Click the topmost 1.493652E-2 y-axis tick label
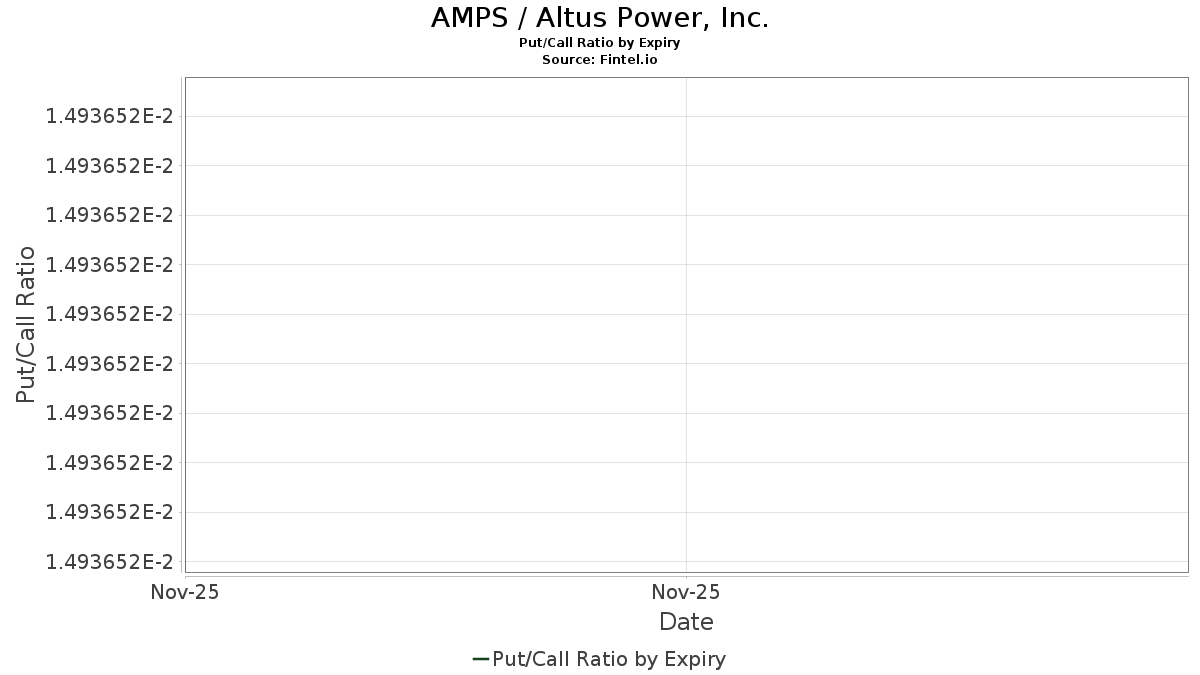This screenshot has width=1200, height=675. (x=109, y=116)
